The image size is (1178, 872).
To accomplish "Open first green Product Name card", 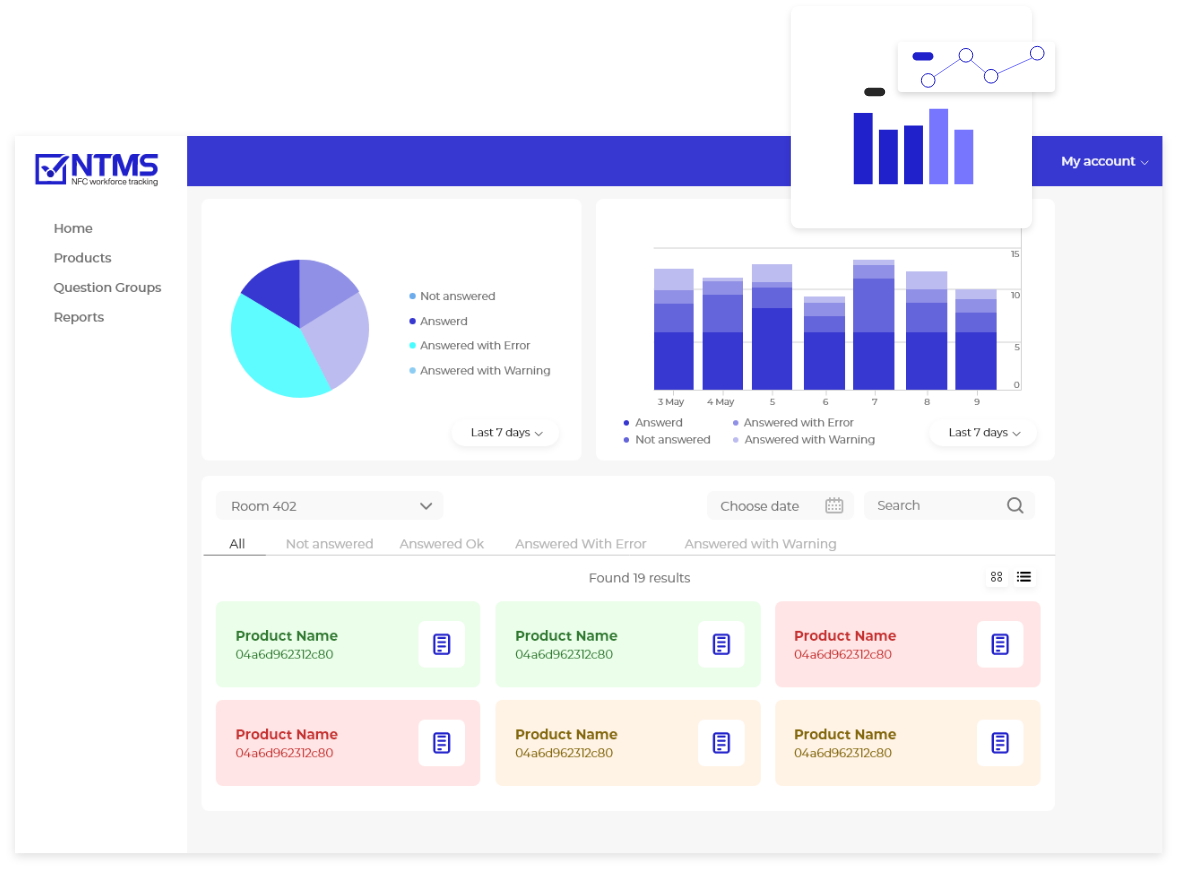I will (x=348, y=644).
